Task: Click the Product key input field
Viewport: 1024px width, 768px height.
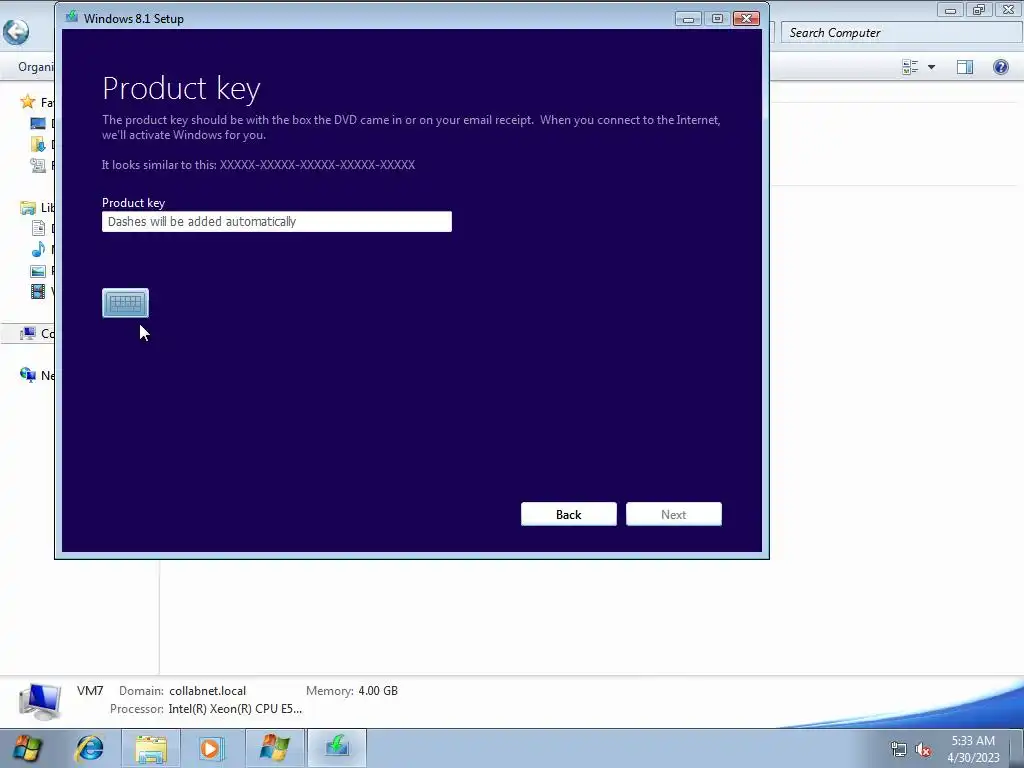Action: [x=277, y=221]
